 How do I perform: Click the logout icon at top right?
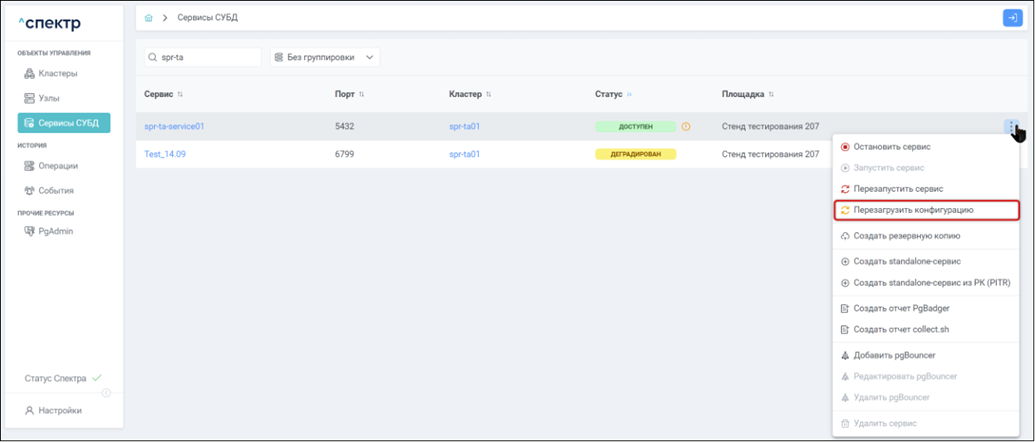[x=1012, y=18]
